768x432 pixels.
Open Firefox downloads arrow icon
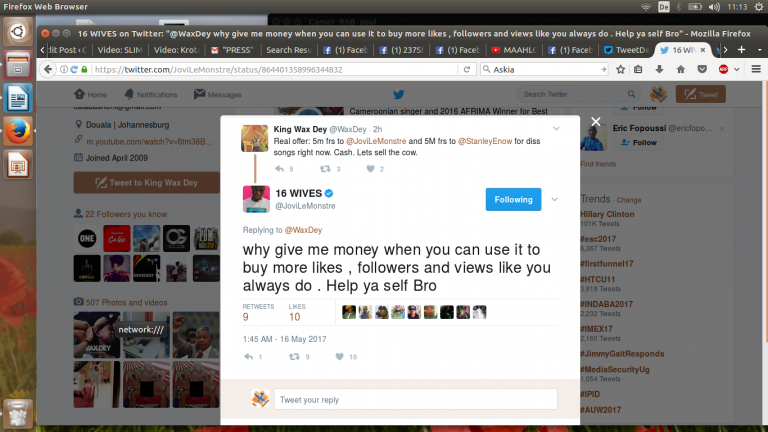point(659,70)
